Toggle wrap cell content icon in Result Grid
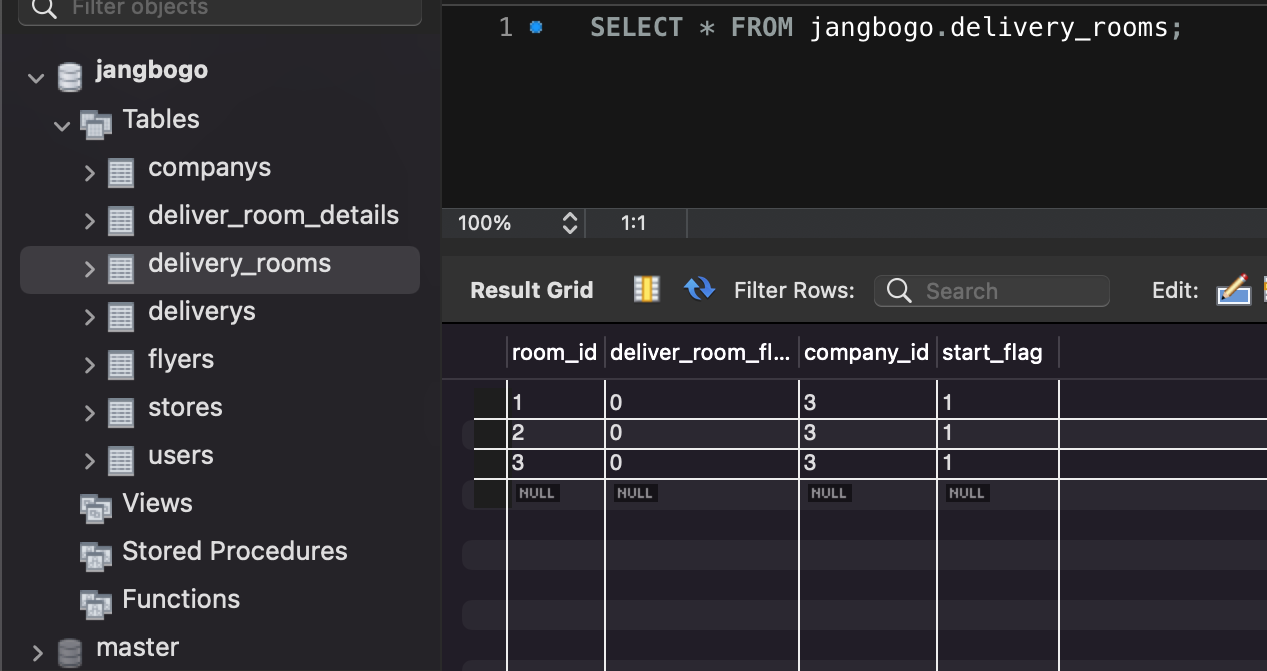This screenshot has height=671, width=1267. 647,290
